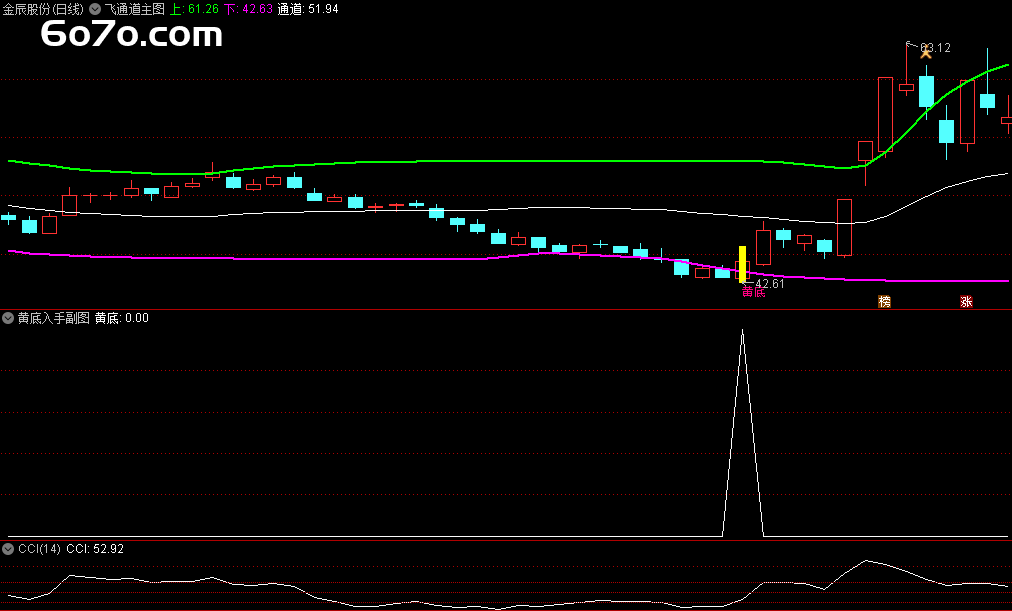The image size is (1012, 611).
Task: Click the 涨 info badge on the date axis
Action: (x=966, y=301)
